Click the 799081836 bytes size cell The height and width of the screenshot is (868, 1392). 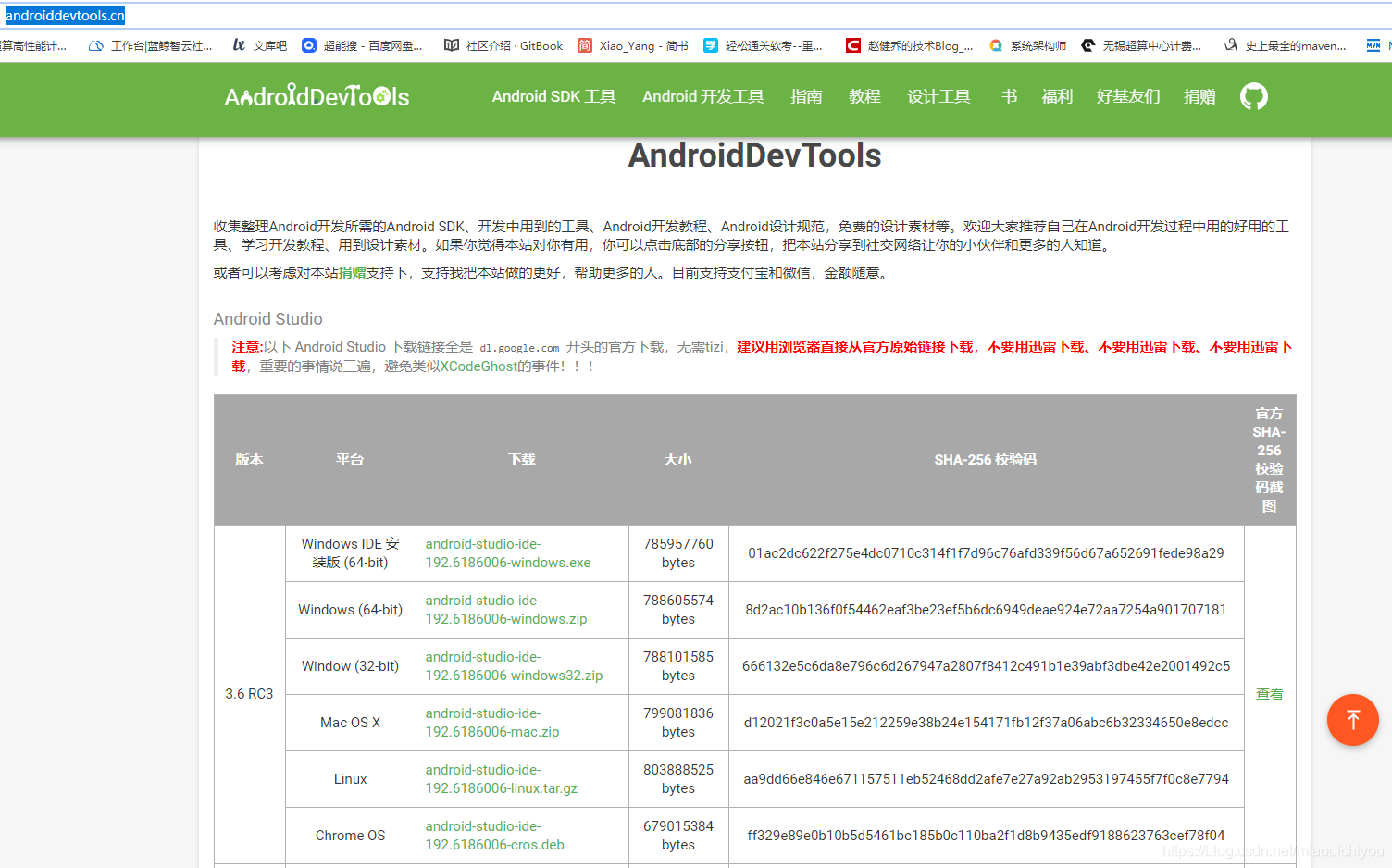[x=678, y=723]
